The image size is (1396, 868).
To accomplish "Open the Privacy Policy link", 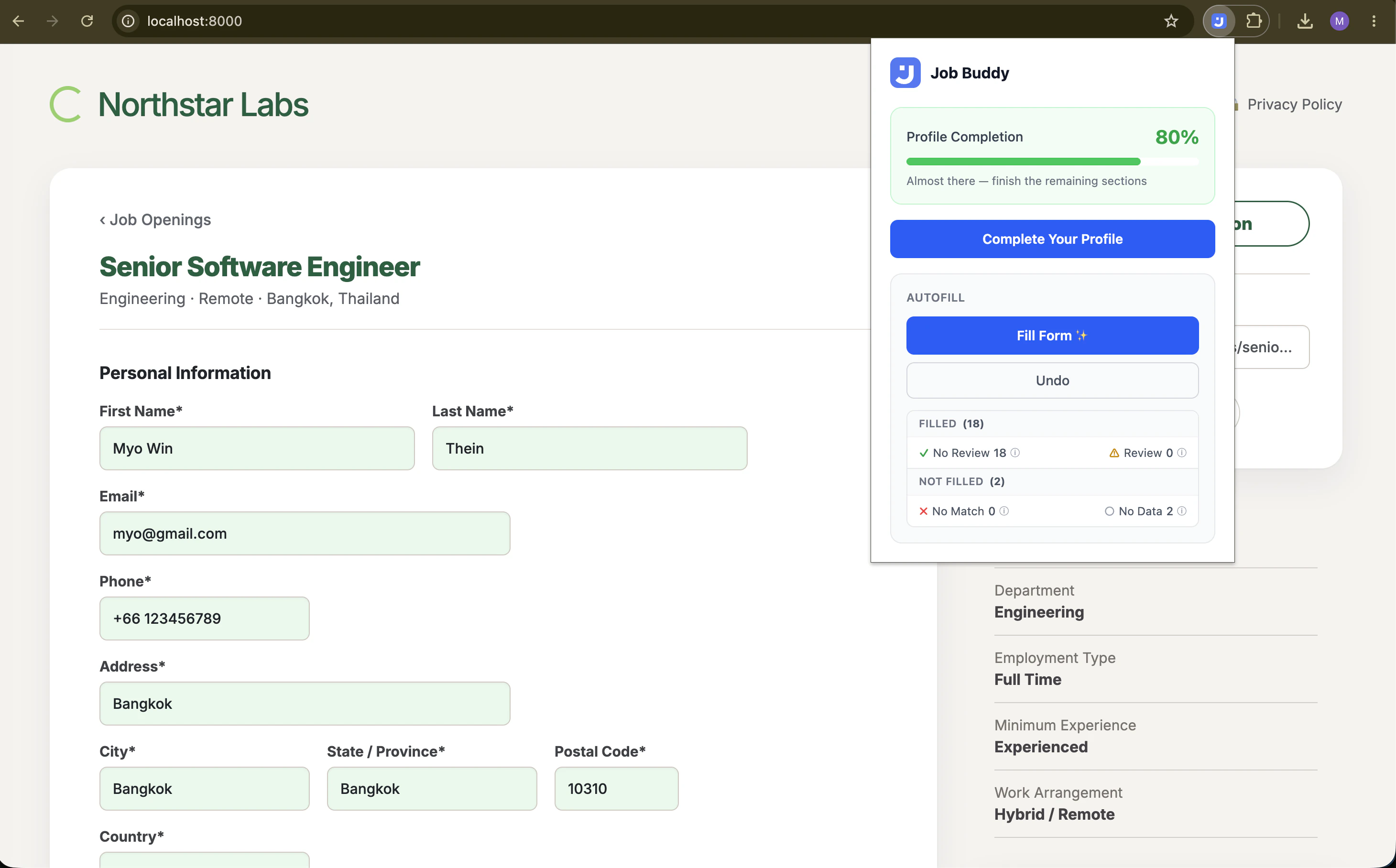I will point(1294,105).
